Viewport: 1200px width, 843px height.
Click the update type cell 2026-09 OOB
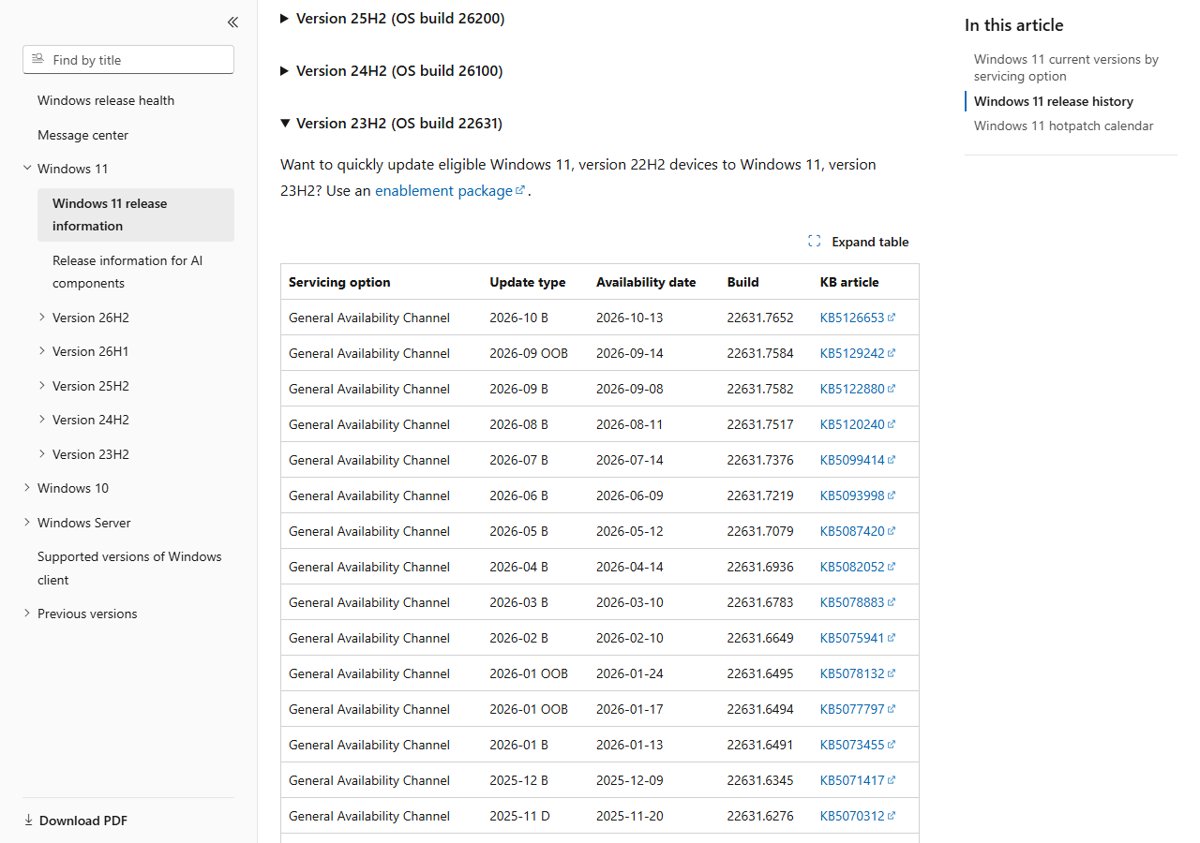(528, 353)
